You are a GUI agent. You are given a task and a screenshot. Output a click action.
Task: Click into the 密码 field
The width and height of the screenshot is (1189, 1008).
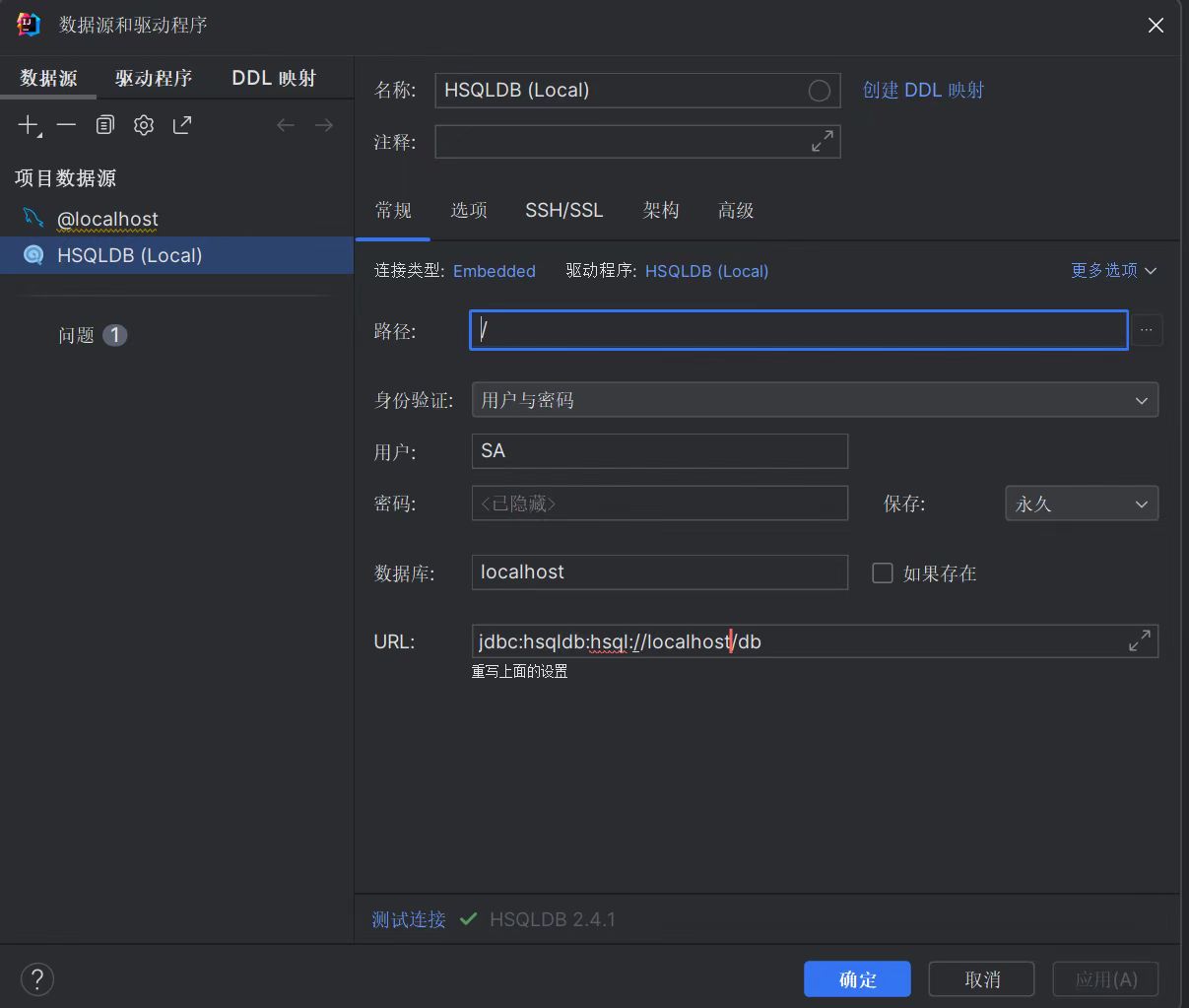(660, 504)
